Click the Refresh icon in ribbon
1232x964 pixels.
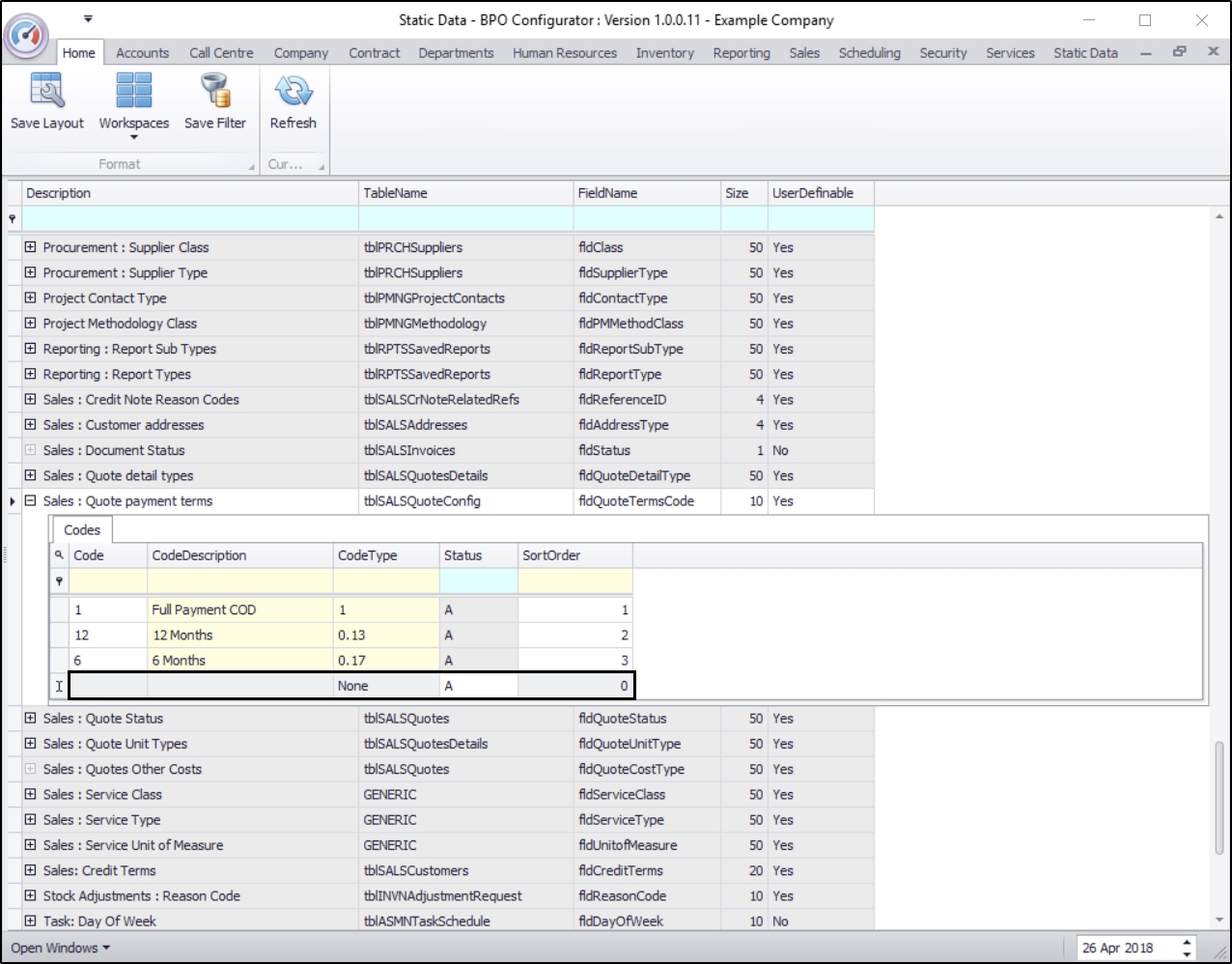pos(293,91)
